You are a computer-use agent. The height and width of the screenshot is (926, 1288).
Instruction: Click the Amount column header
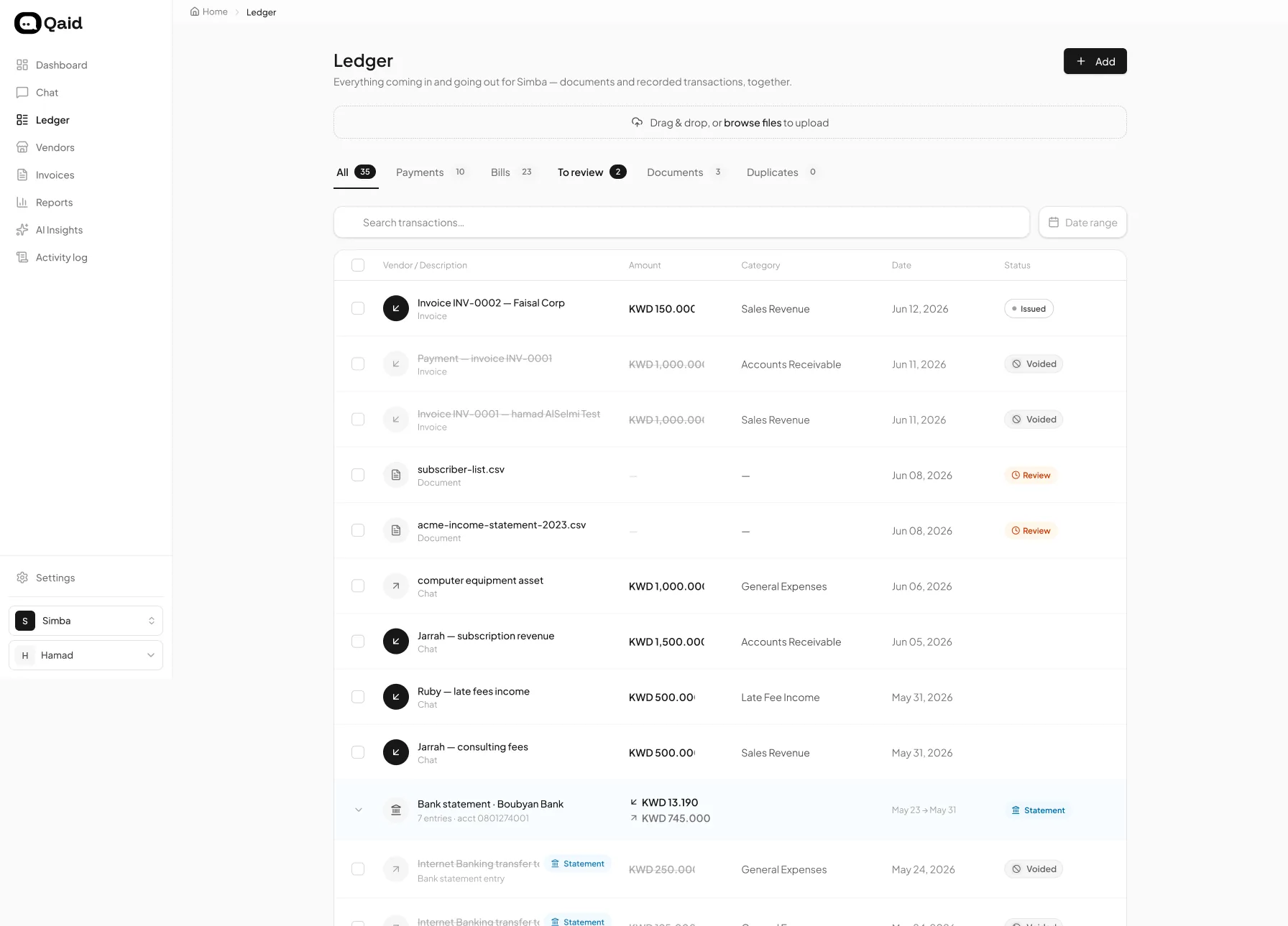pos(645,265)
